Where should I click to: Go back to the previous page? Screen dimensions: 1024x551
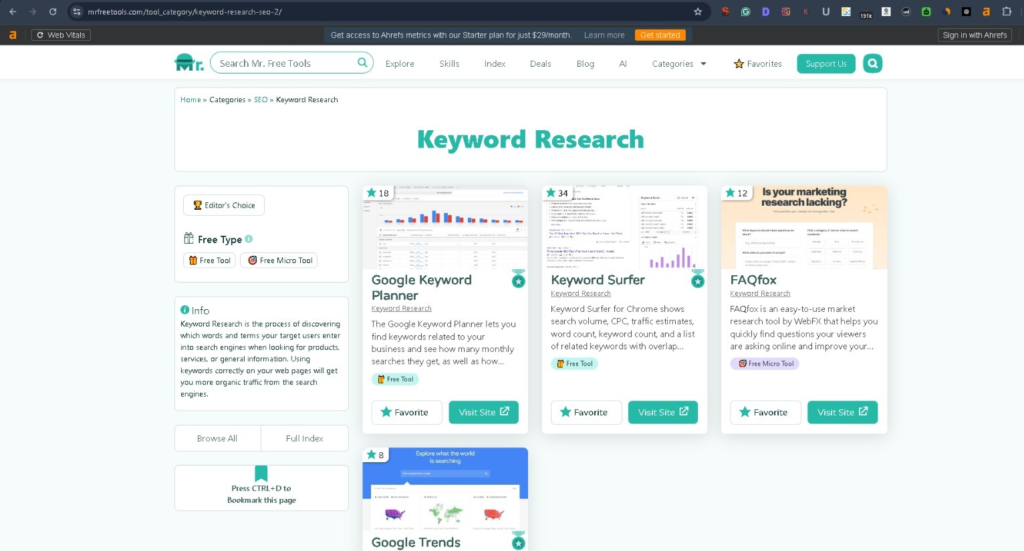(12, 12)
